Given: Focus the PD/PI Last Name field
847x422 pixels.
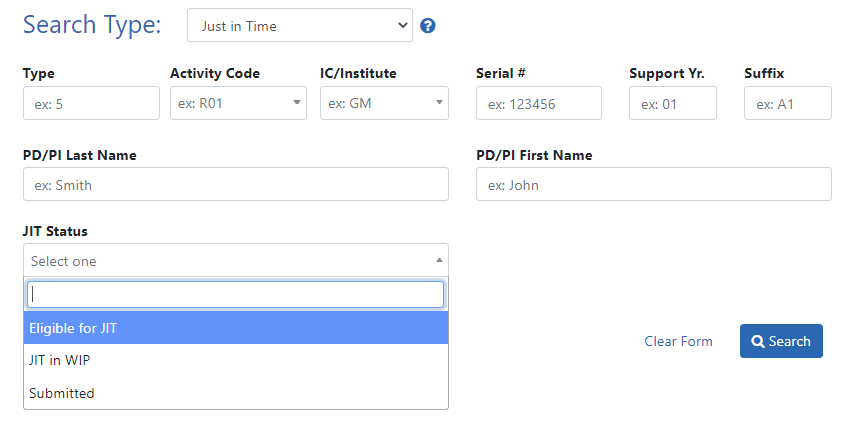Looking at the screenshot, I should click(236, 184).
